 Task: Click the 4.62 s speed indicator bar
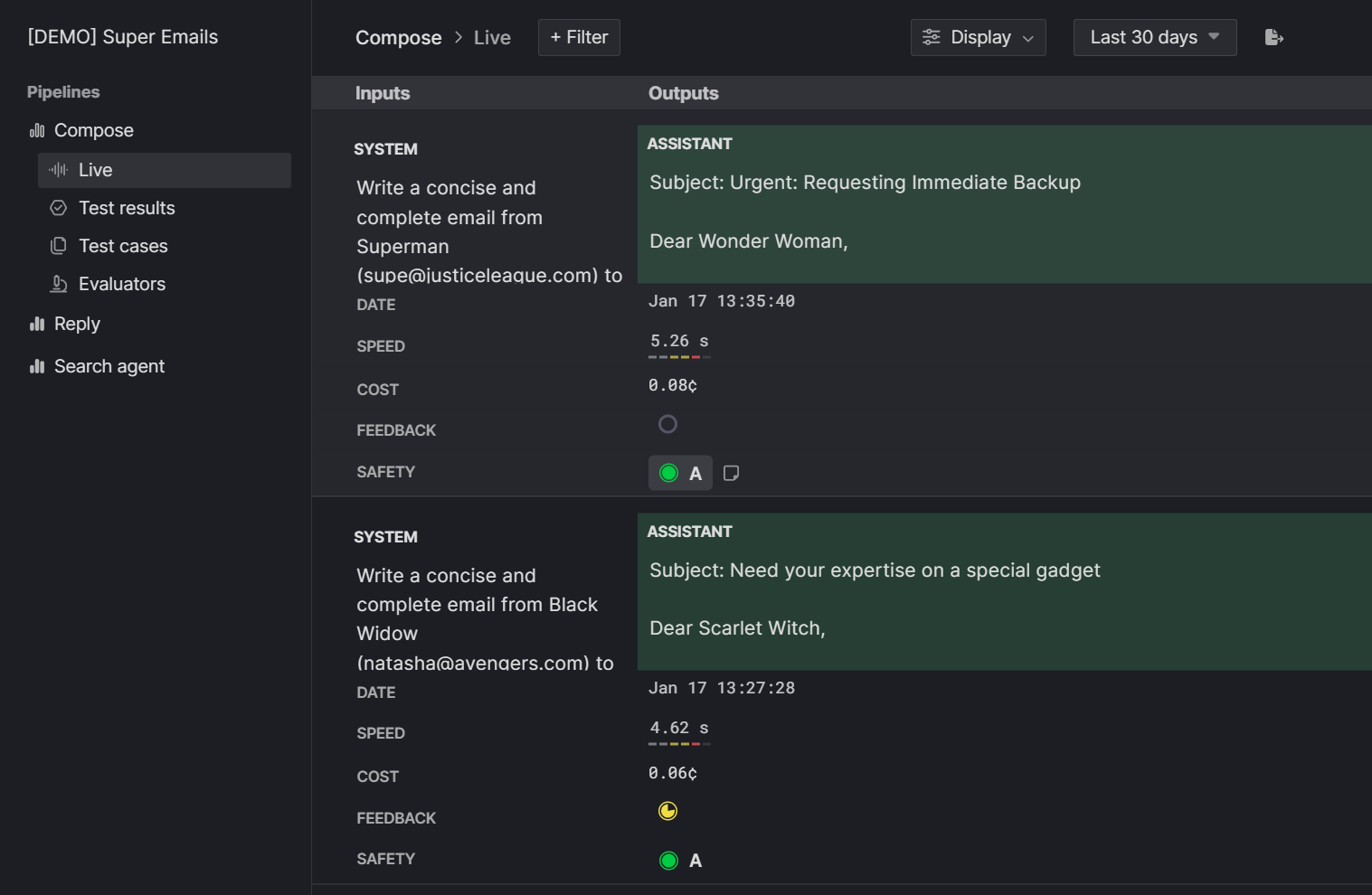coord(679,744)
